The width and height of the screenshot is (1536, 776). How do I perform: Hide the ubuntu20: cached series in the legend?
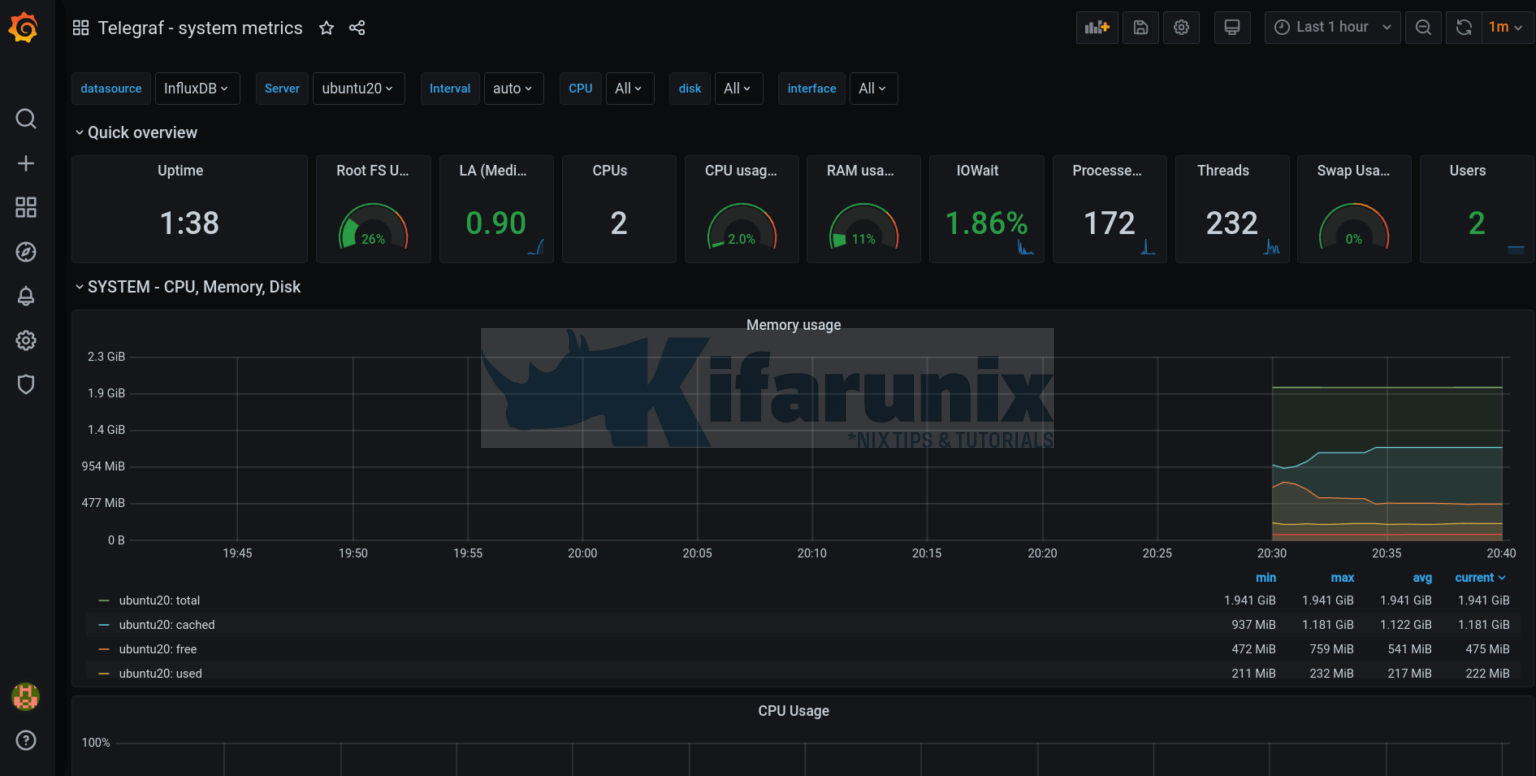167,624
